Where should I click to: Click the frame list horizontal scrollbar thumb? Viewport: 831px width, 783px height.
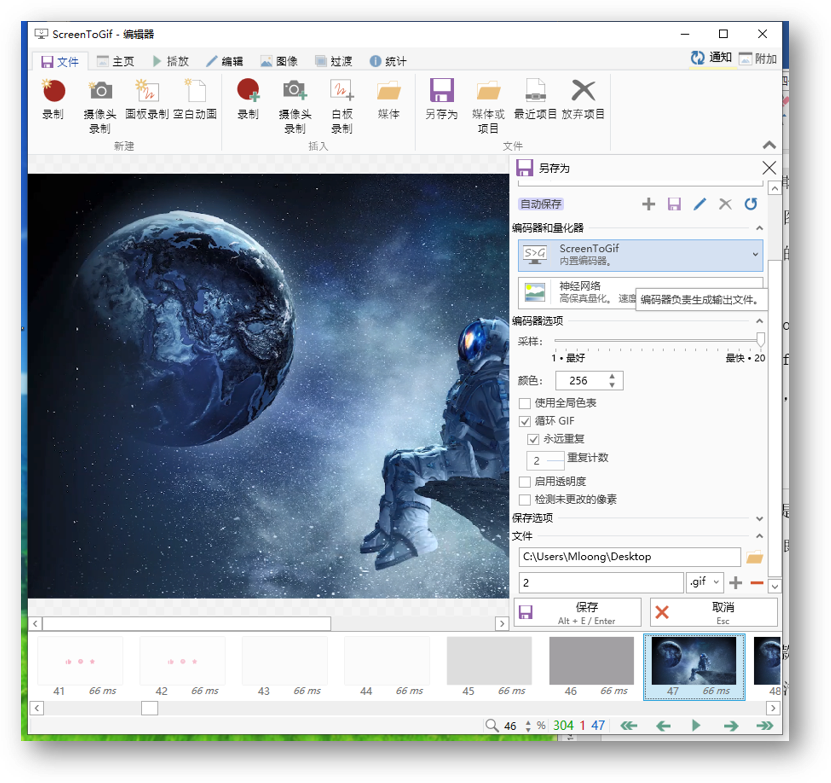point(149,708)
